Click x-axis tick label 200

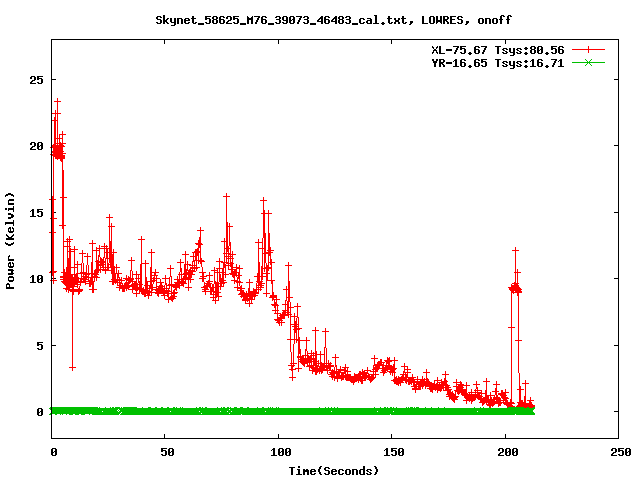(507, 452)
